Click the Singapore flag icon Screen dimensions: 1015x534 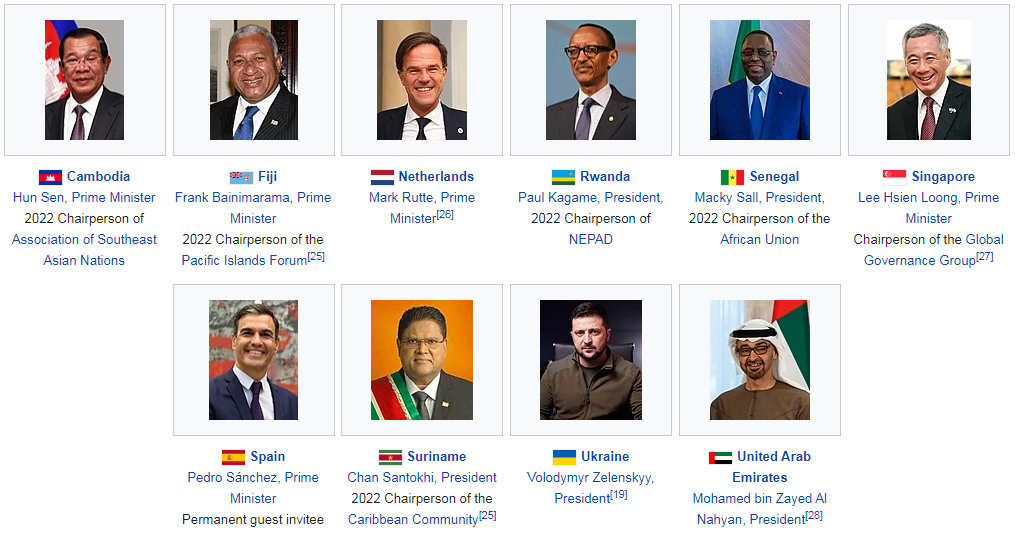[894, 177]
